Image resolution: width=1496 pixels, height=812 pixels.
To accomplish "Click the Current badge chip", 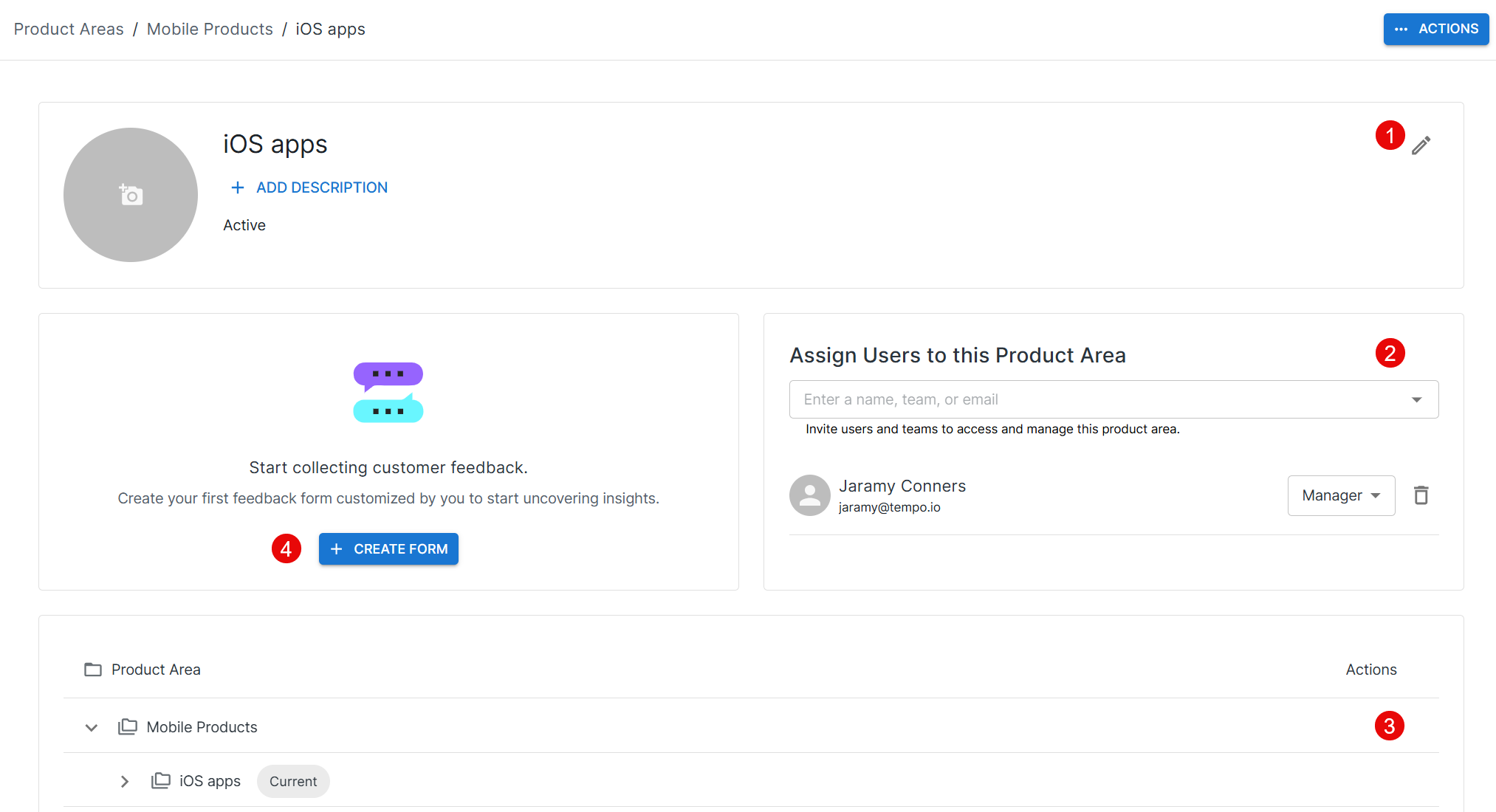I will click(293, 781).
